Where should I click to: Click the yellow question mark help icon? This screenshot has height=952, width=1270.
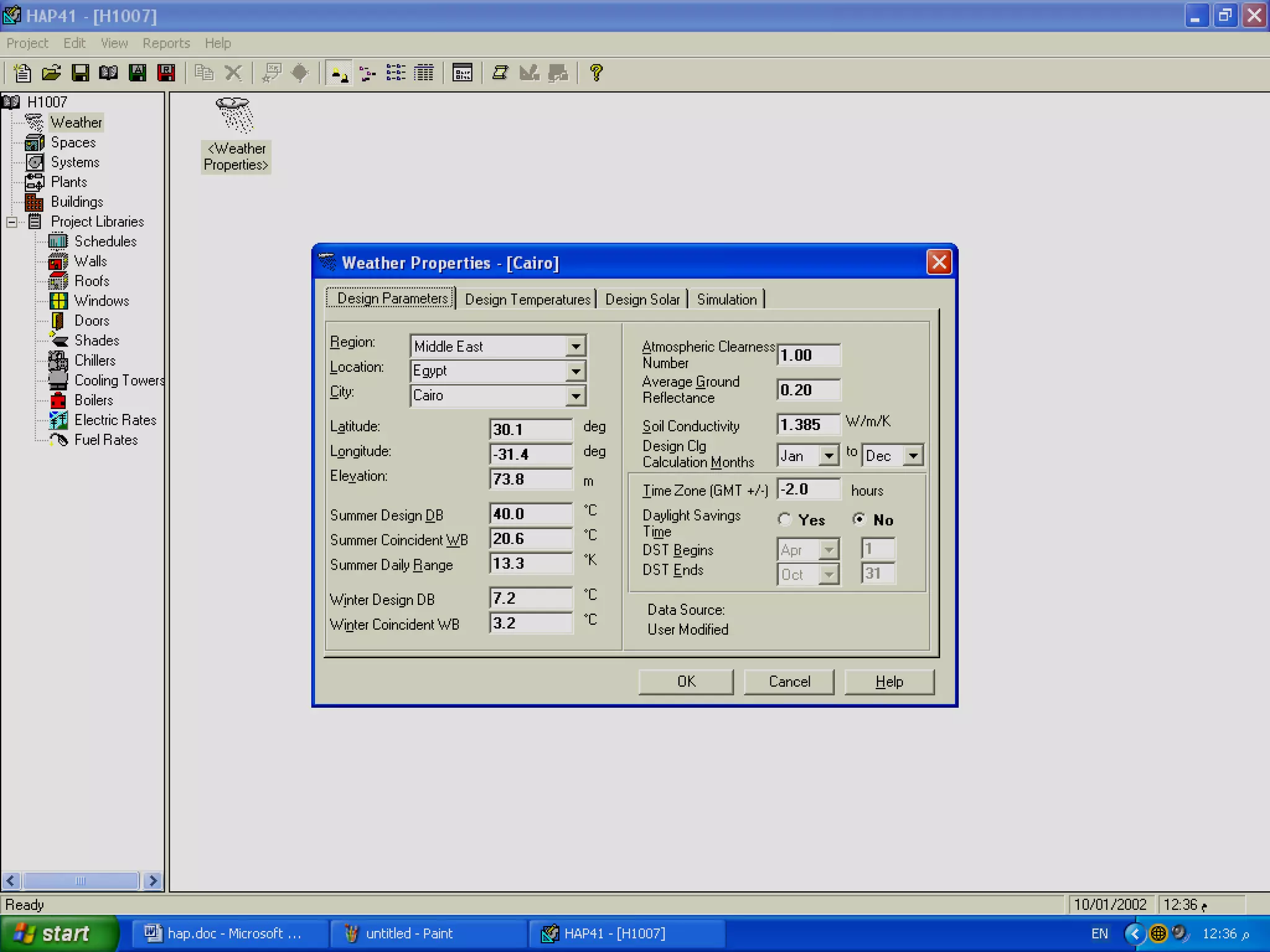pos(596,73)
